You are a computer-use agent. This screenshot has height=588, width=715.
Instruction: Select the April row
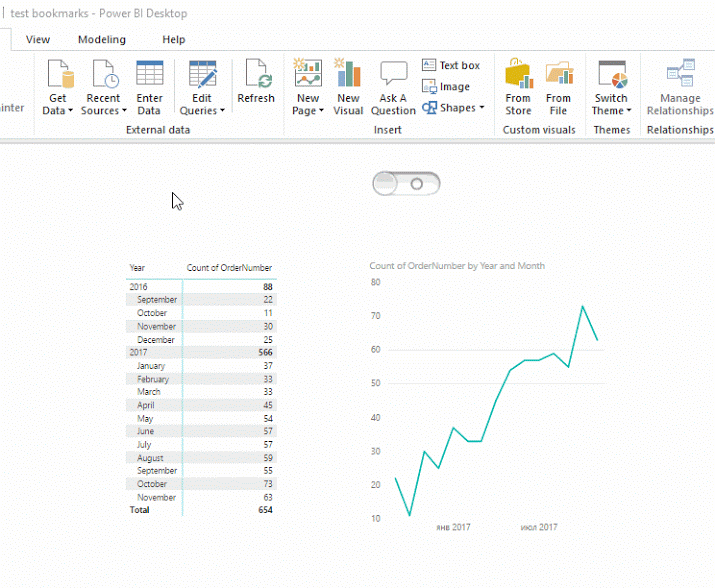(201, 405)
